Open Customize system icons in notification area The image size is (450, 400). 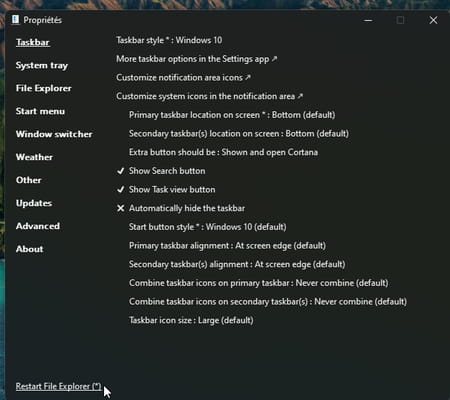click(209, 96)
